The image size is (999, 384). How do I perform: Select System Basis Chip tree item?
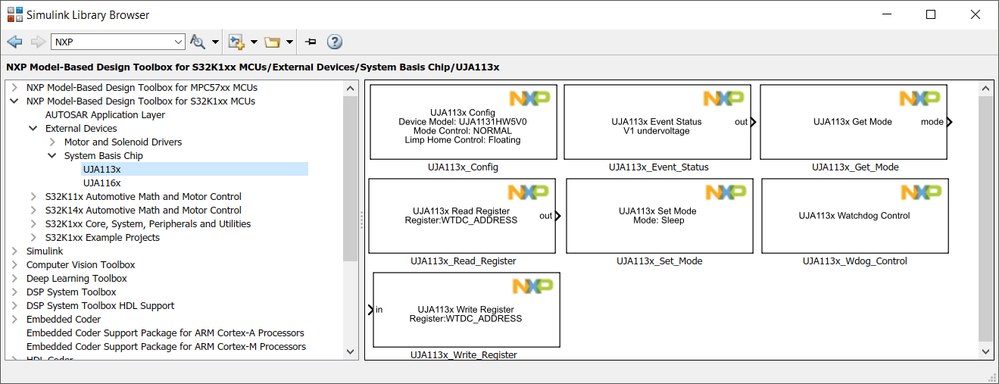click(x=103, y=155)
